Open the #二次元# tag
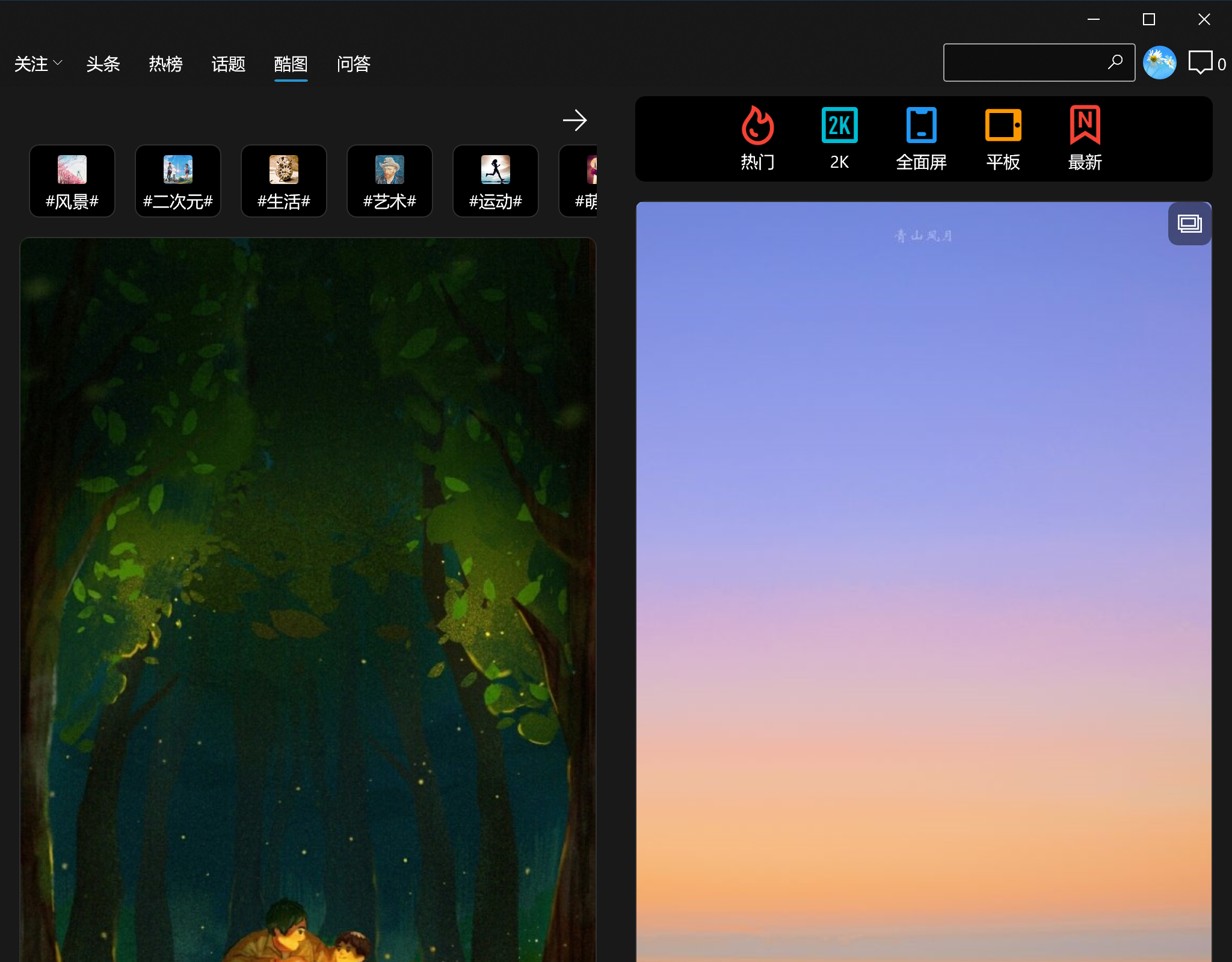Viewport: 1232px width, 962px height. coord(178,181)
